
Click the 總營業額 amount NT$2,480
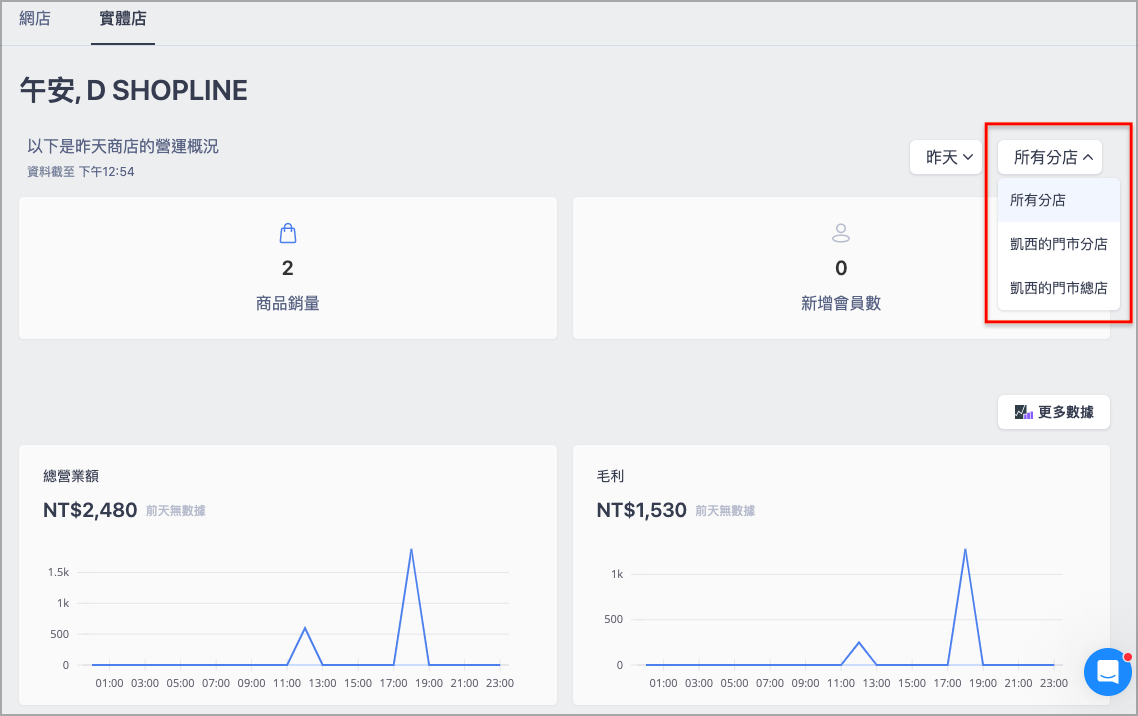click(90, 510)
